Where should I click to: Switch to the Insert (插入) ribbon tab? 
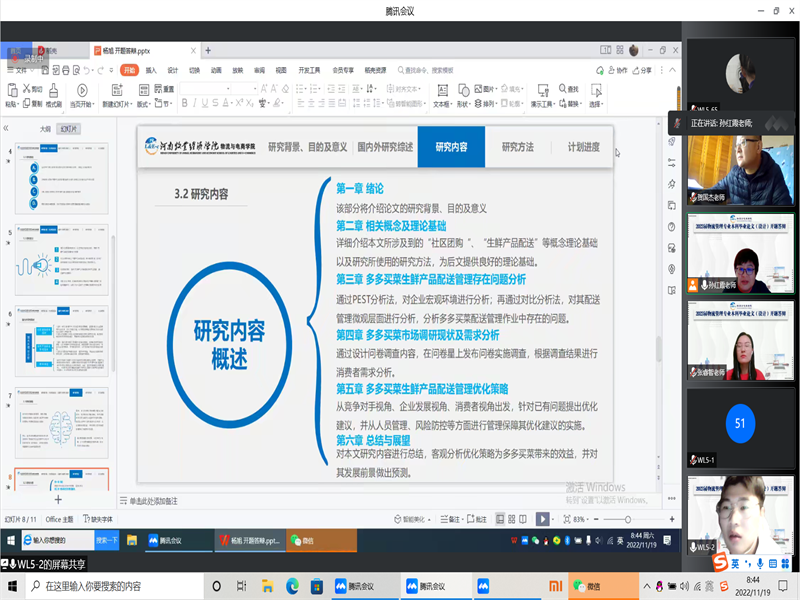point(151,71)
